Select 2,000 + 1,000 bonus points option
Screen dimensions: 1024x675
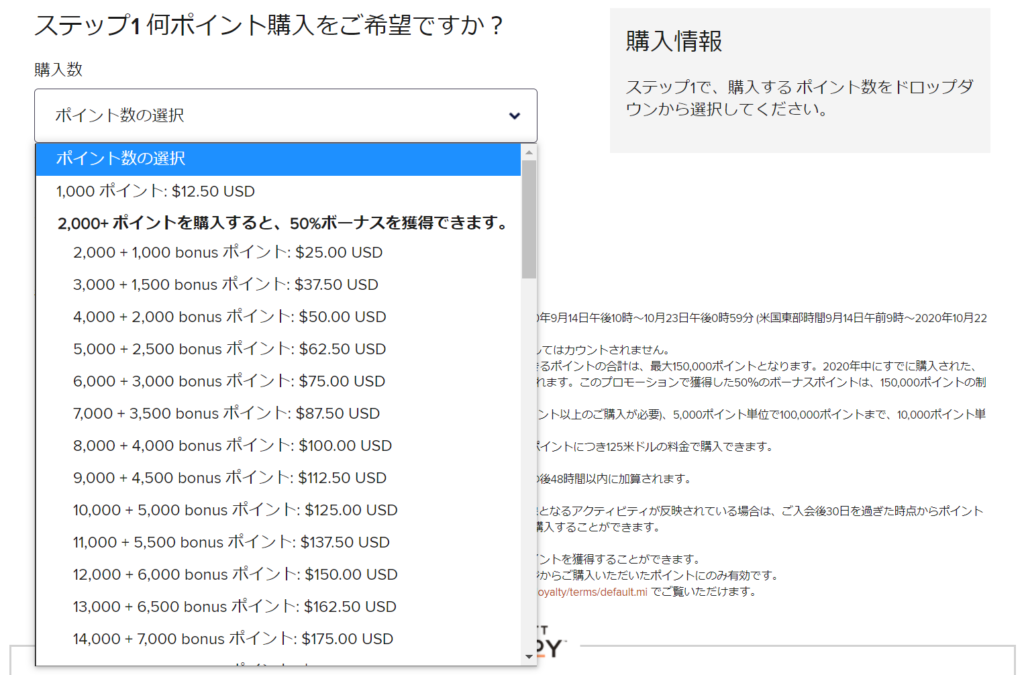point(228,253)
